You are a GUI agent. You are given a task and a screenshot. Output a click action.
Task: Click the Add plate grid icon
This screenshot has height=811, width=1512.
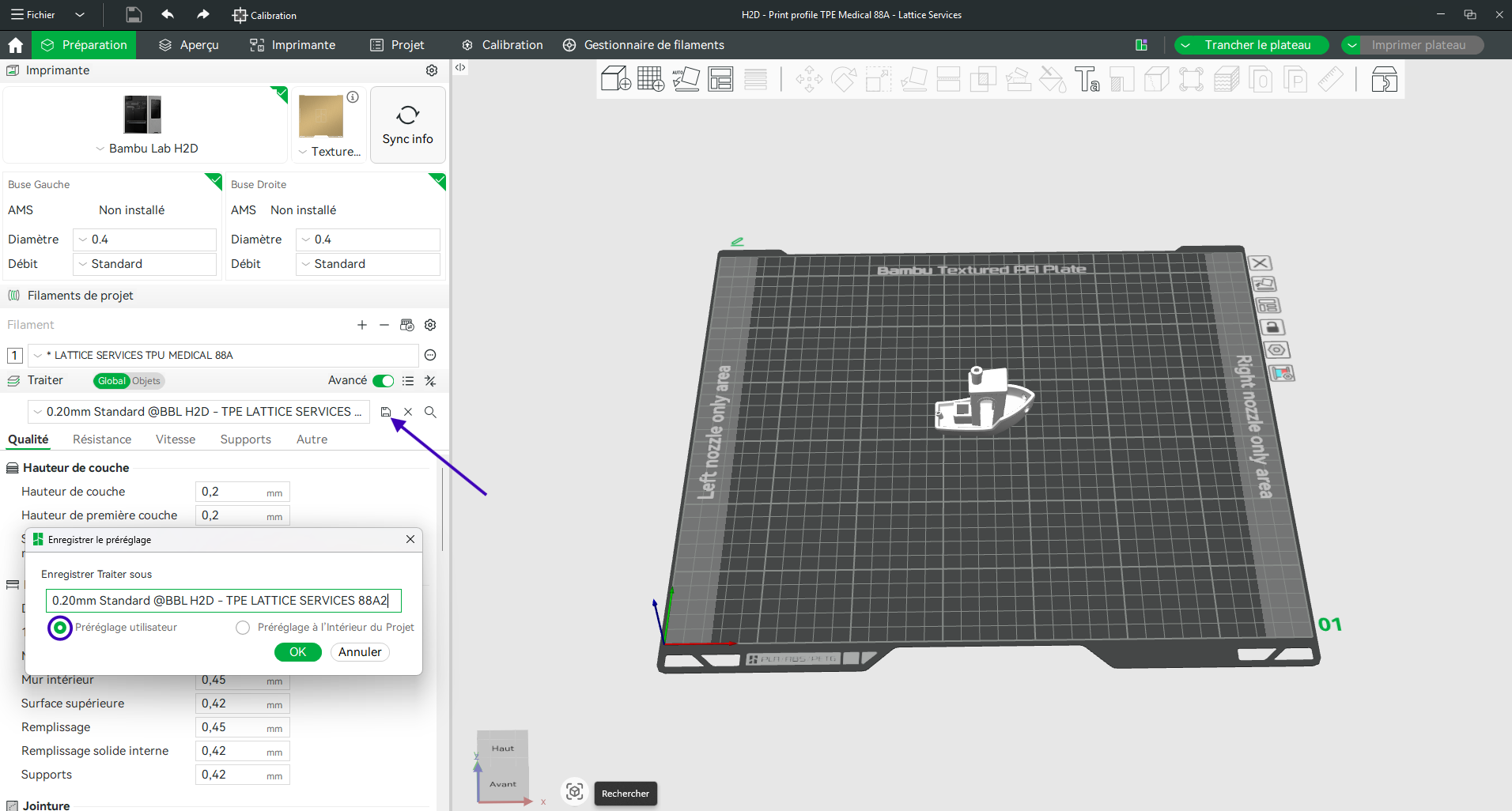(x=651, y=79)
